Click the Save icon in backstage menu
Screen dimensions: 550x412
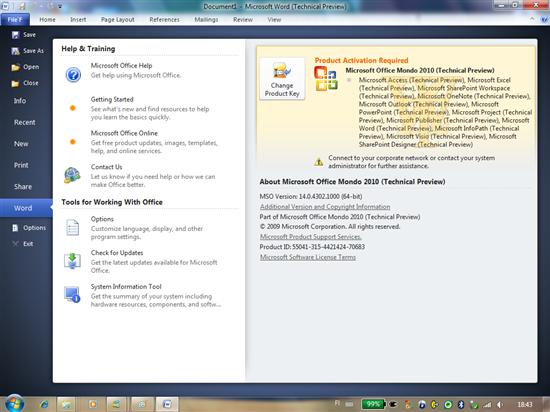click(15, 35)
